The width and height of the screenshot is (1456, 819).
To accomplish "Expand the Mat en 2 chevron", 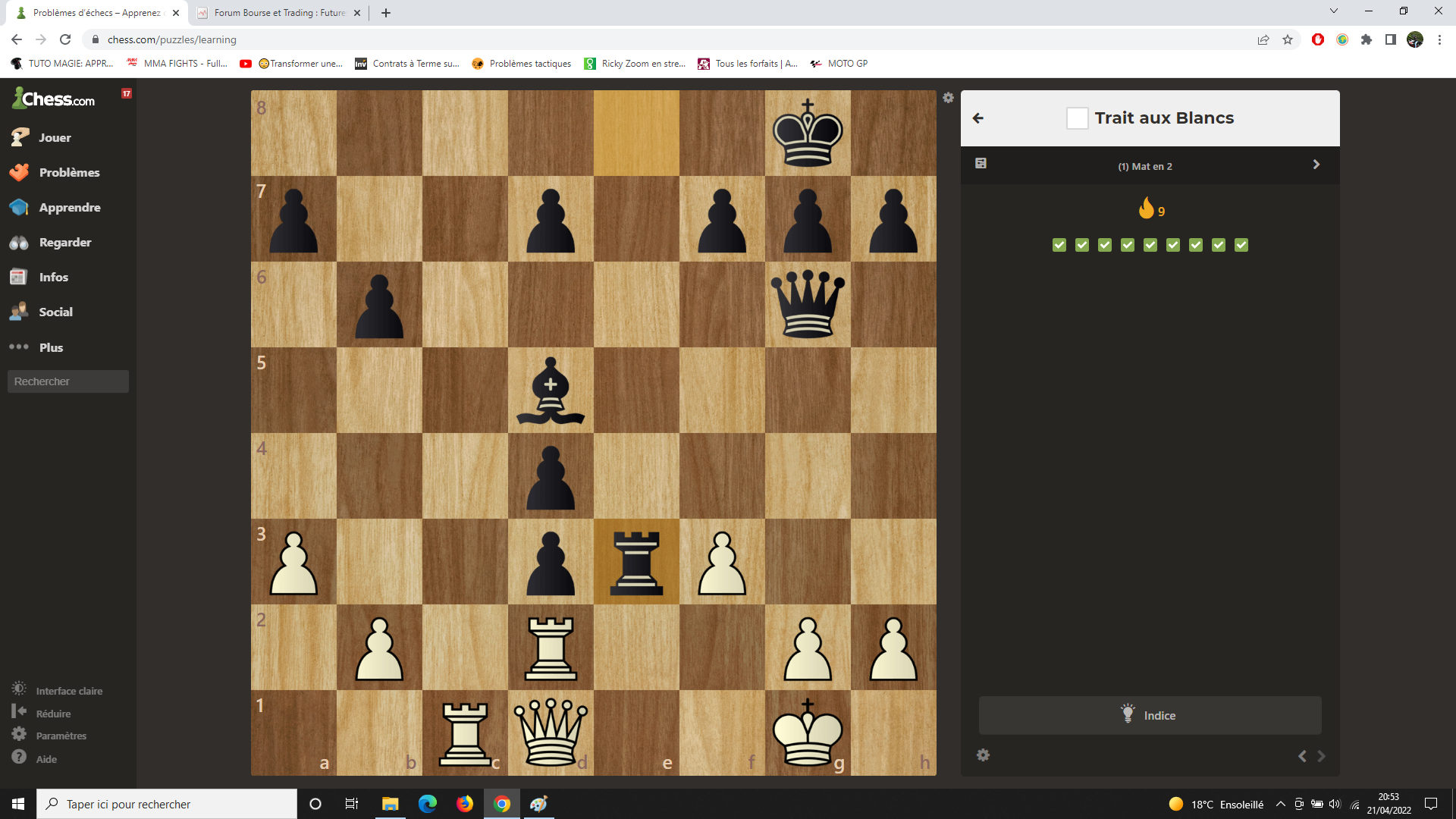I will click(x=1316, y=165).
